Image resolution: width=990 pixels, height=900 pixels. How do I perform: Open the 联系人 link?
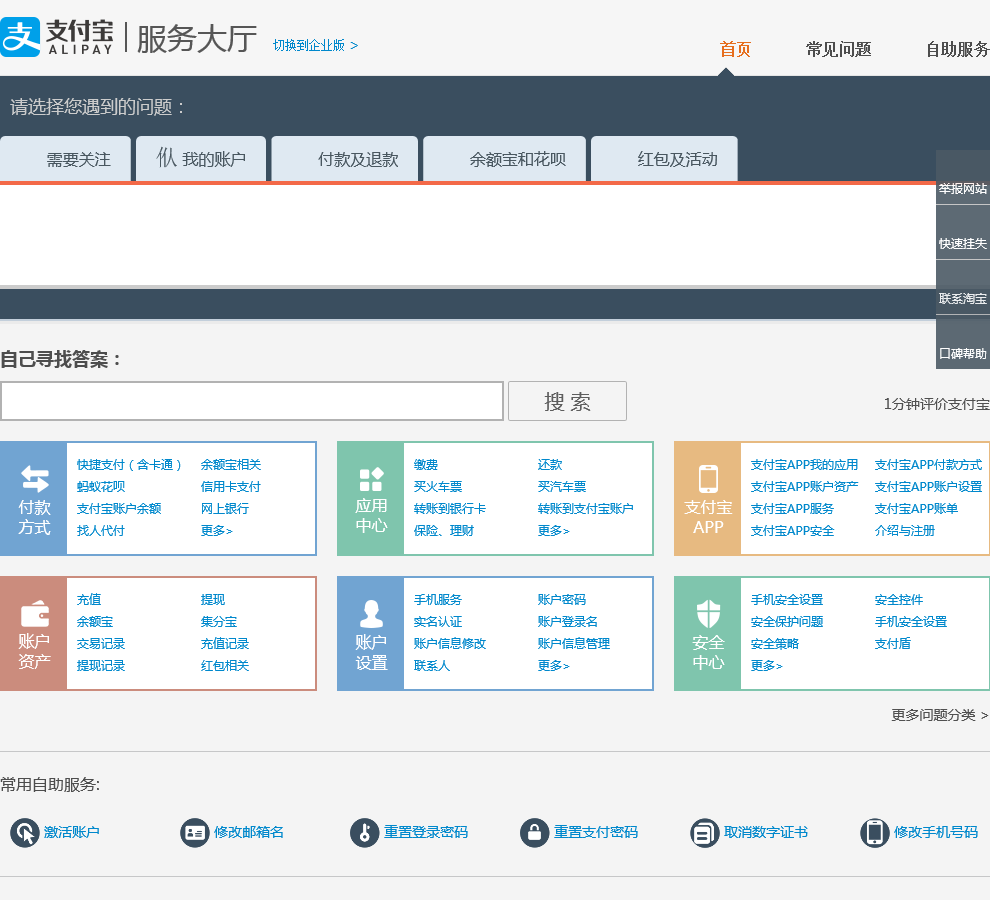tap(432, 666)
